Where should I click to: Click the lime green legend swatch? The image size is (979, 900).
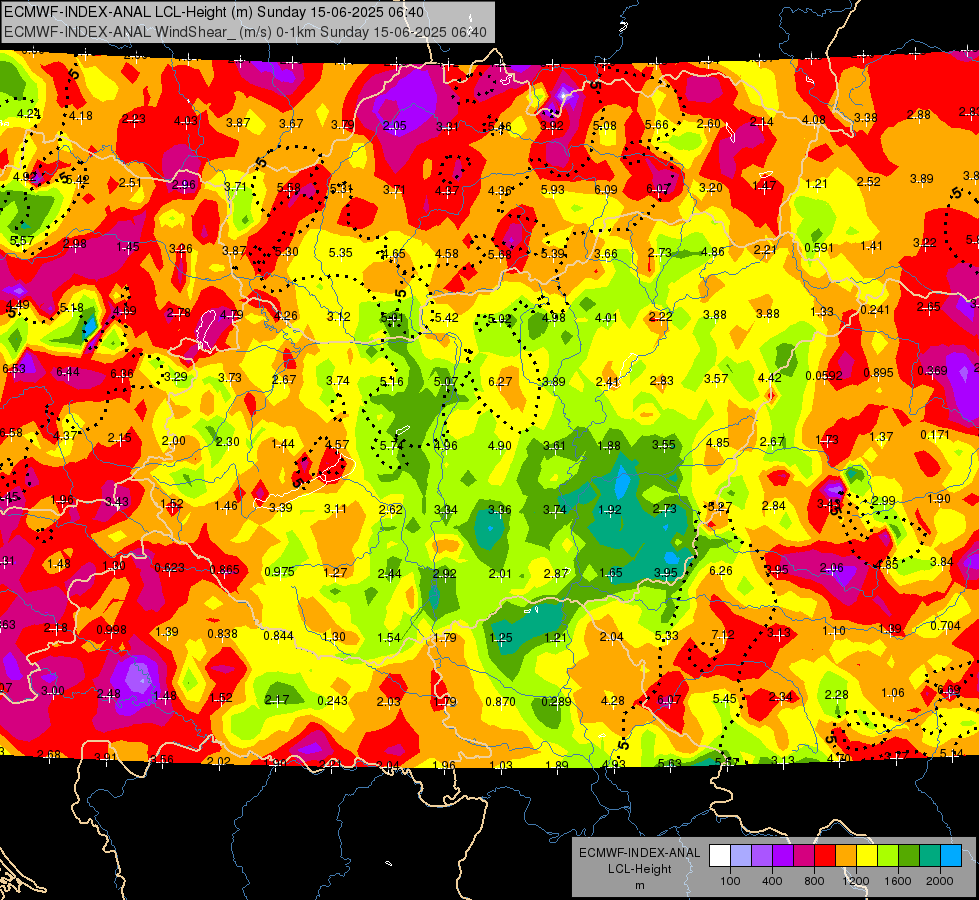(x=888, y=856)
